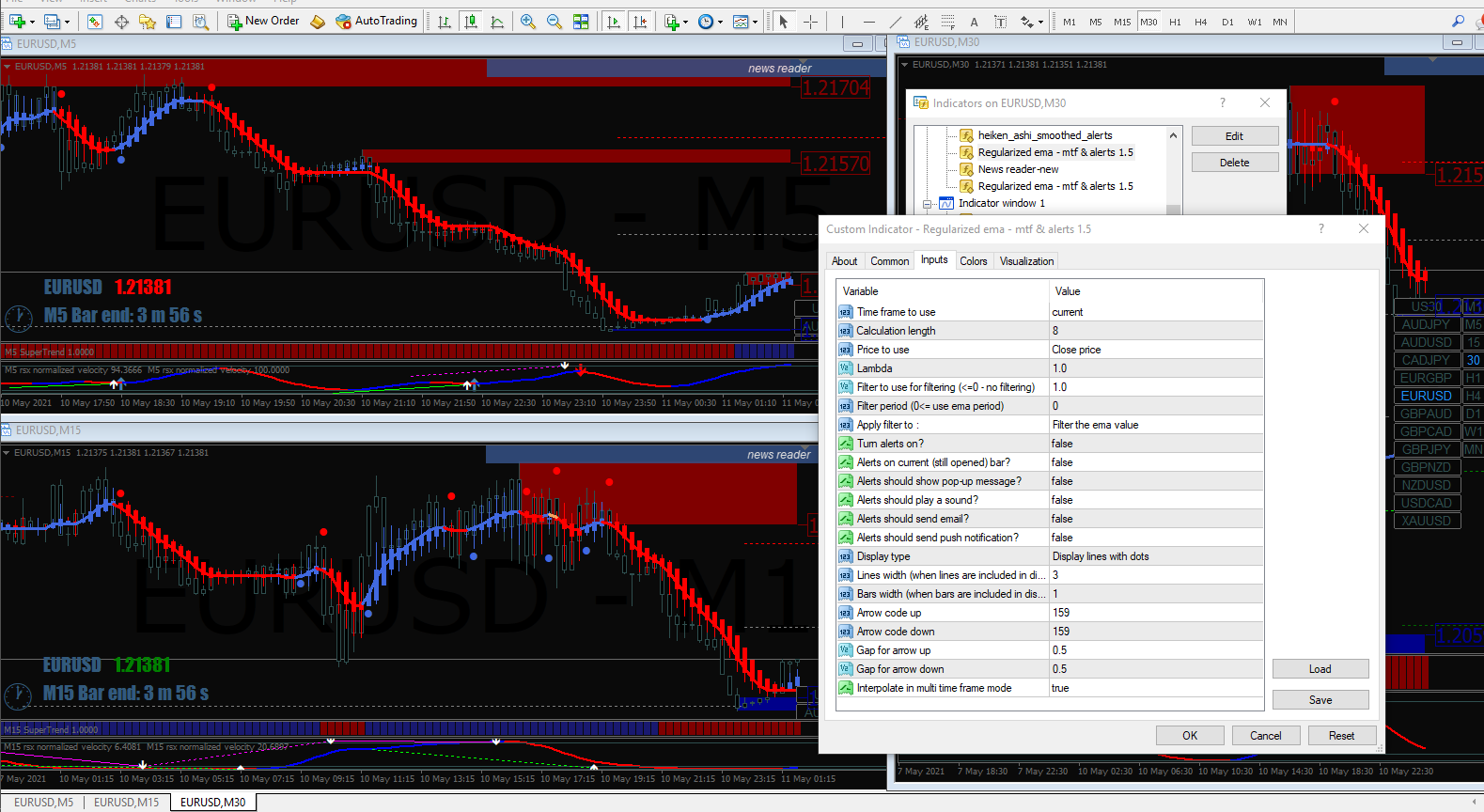Switch to the D1 timeframe in the toolbar
Image resolution: width=1484 pixels, height=812 pixels.
coord(1227,22)
